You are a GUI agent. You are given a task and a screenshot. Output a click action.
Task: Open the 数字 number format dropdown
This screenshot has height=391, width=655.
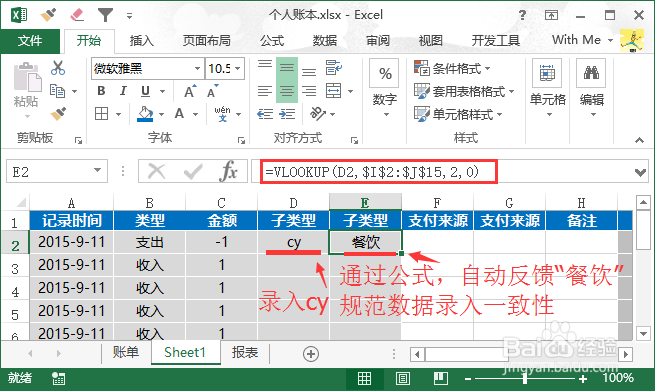pos(385,89)
